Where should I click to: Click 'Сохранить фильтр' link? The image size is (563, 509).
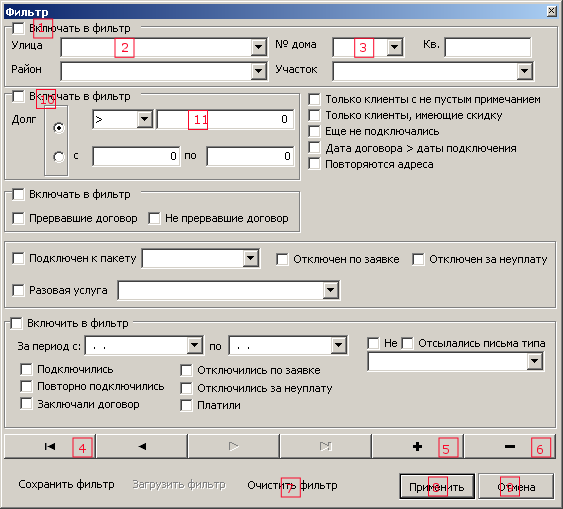click(x=66, y=485)
